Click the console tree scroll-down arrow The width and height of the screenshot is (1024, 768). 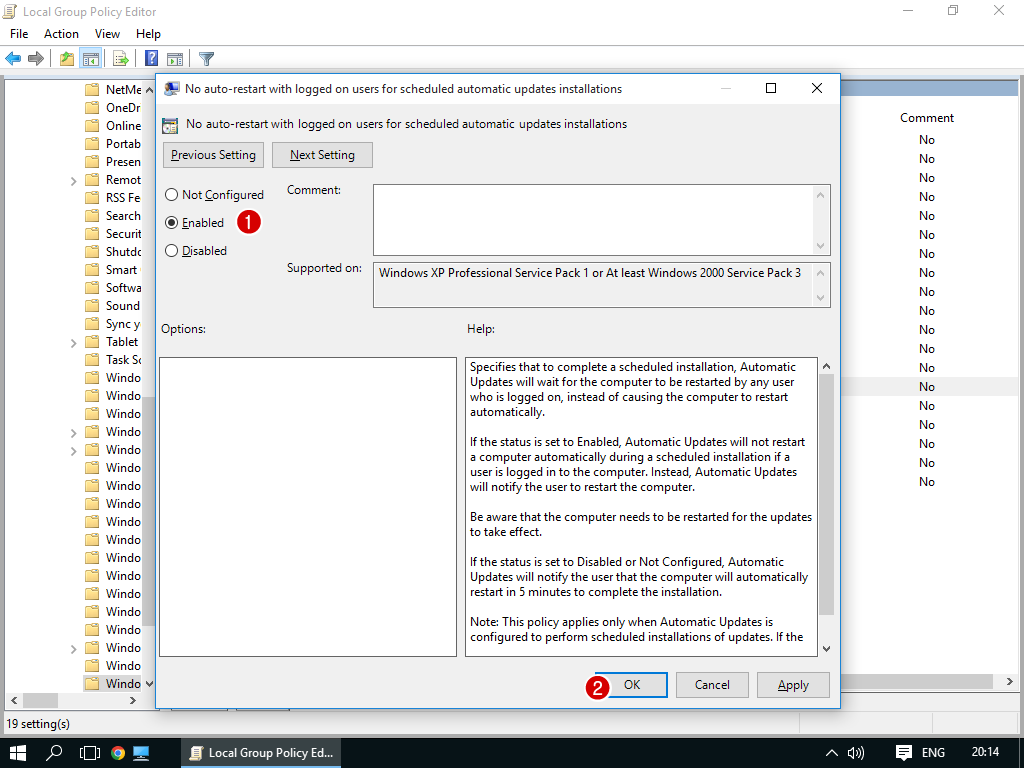click(x=150, y=684)
